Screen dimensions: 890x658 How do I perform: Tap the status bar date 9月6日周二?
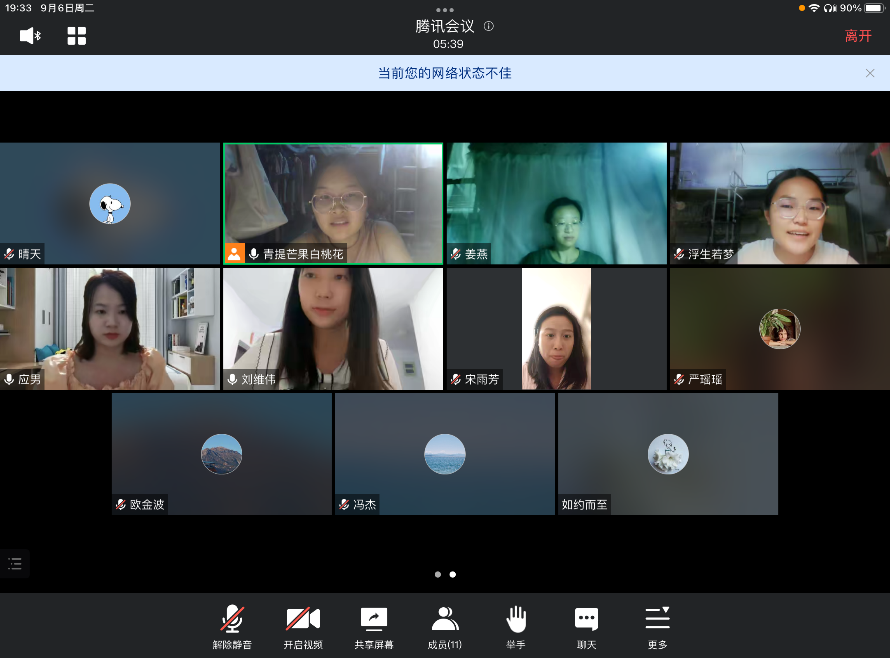point(67,8)
